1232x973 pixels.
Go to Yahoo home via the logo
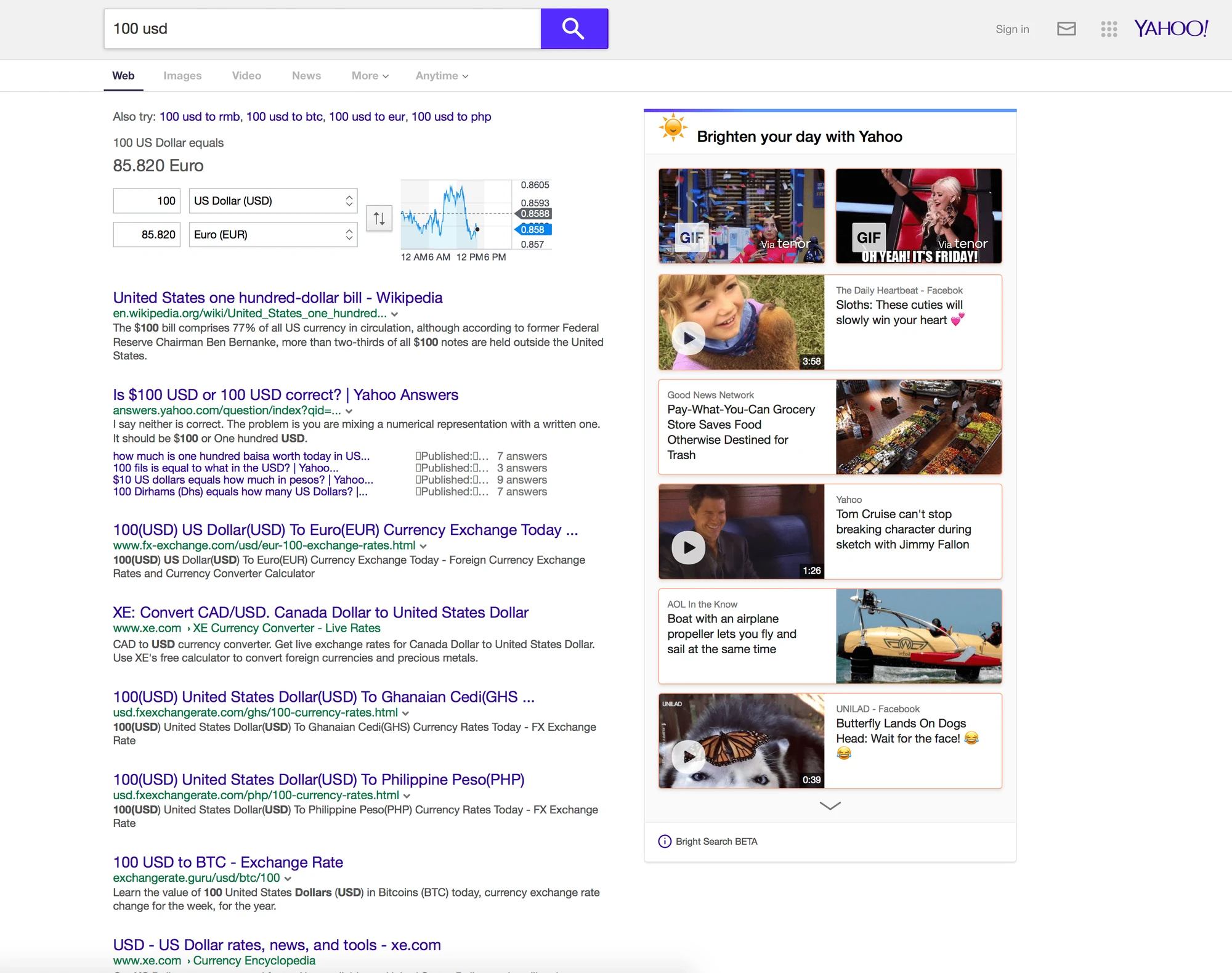tap(1171, 28)
